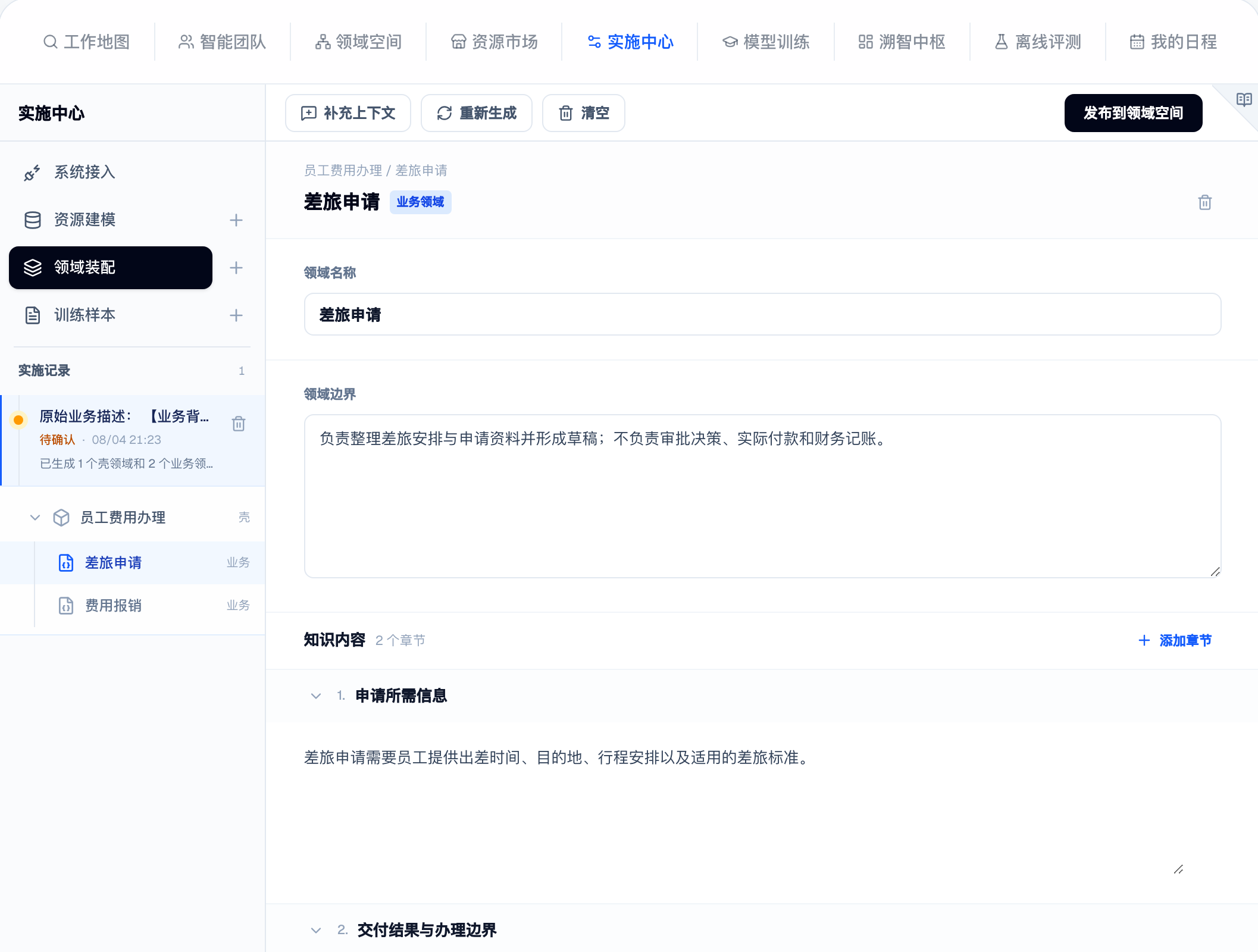The height and width of the screenshot is (952, 1258).
Task: Collapse the 申请所需信息 chapter
Action: [316, 696]
